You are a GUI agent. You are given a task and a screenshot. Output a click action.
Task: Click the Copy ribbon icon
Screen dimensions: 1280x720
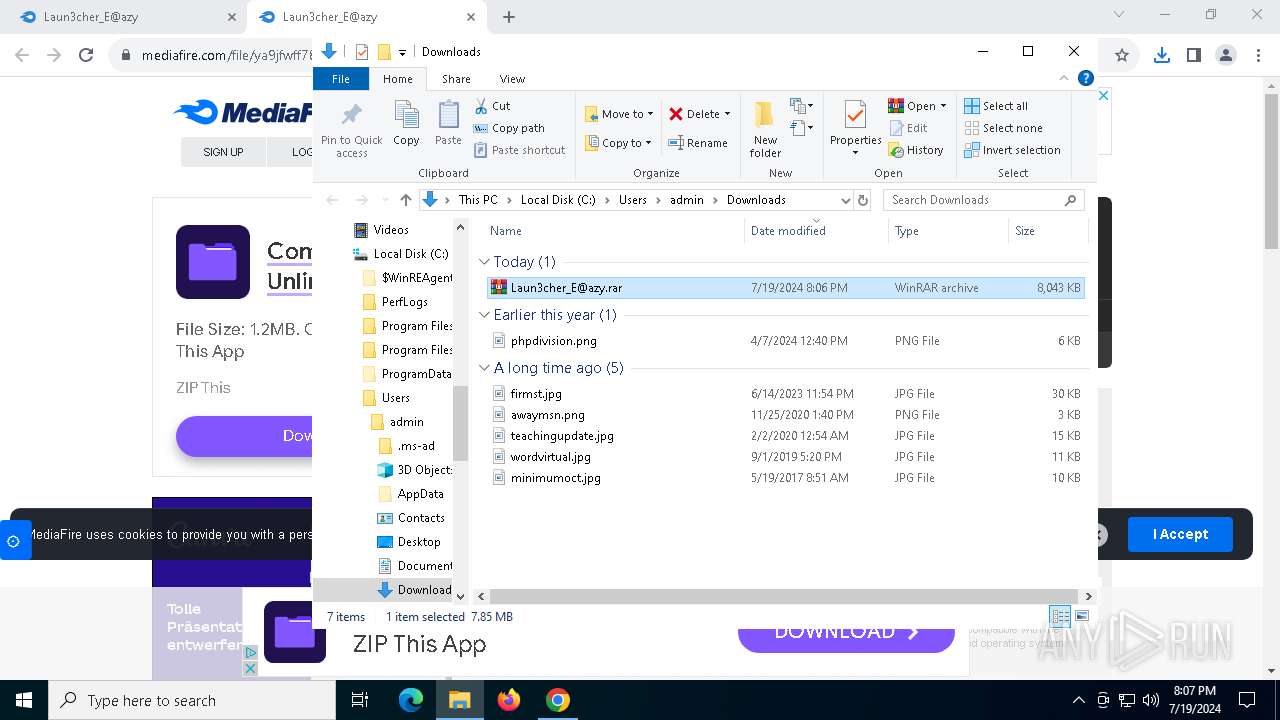pyautogui.click(x=406, y=124)
